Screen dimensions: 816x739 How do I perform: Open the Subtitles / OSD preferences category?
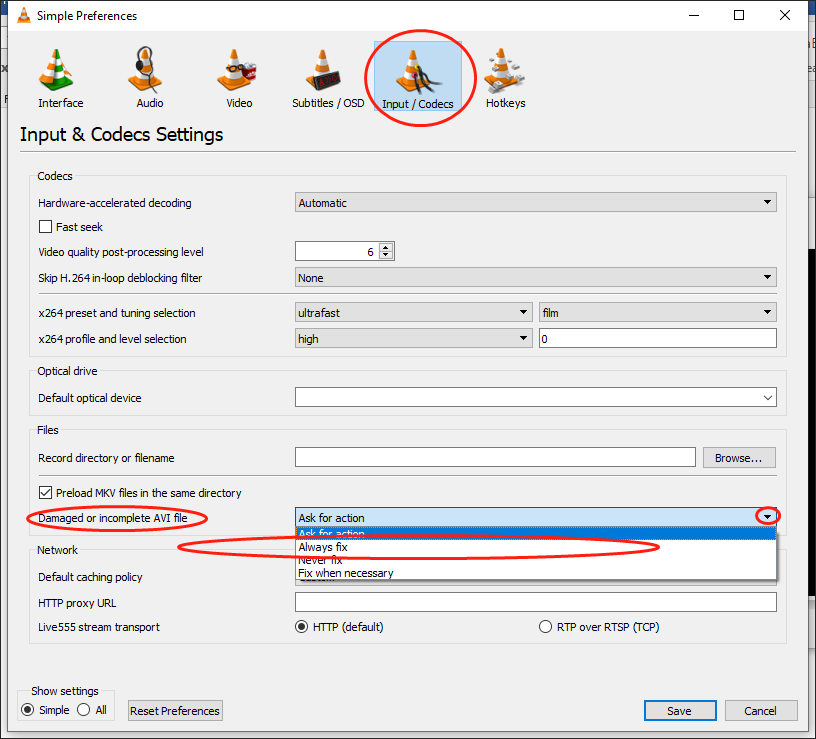click(x=328, y=78)
